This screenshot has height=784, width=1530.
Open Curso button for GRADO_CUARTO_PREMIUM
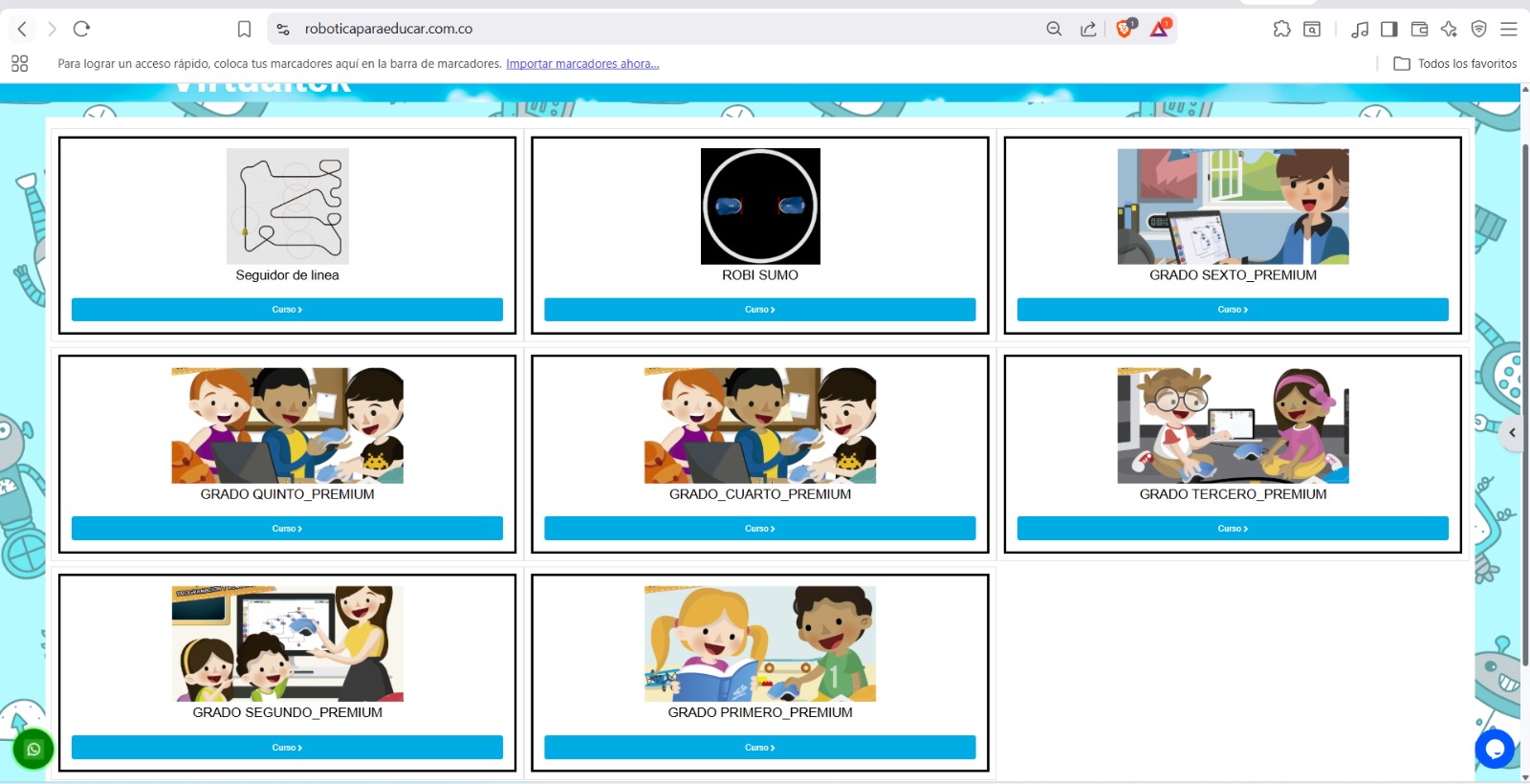click(760, 529)
